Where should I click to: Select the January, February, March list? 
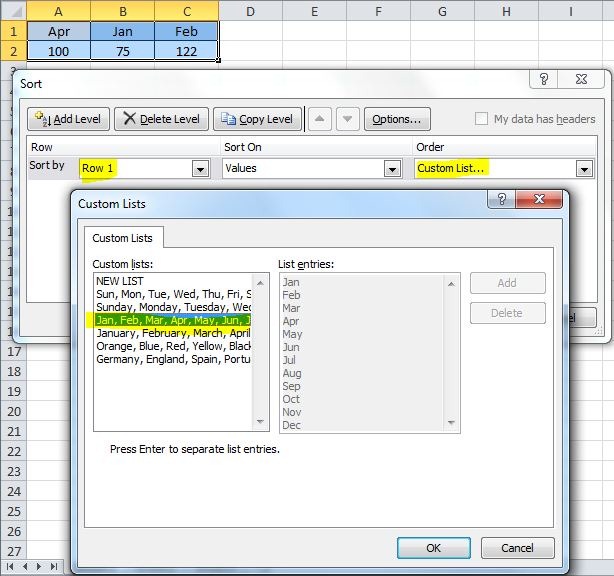(x=173, y=333)
